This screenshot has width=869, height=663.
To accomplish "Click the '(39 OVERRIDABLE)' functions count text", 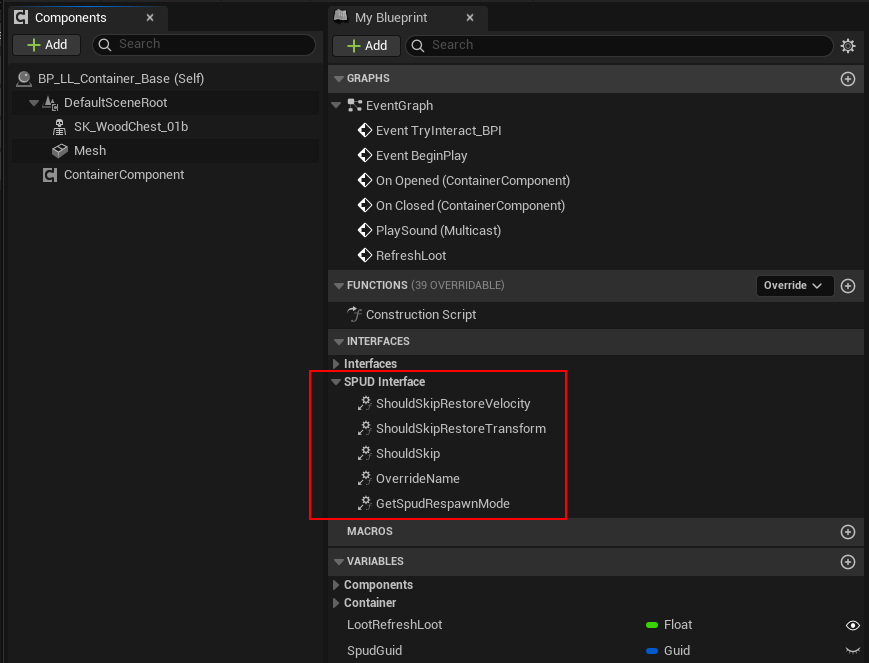I will click(x=458, y=285).
